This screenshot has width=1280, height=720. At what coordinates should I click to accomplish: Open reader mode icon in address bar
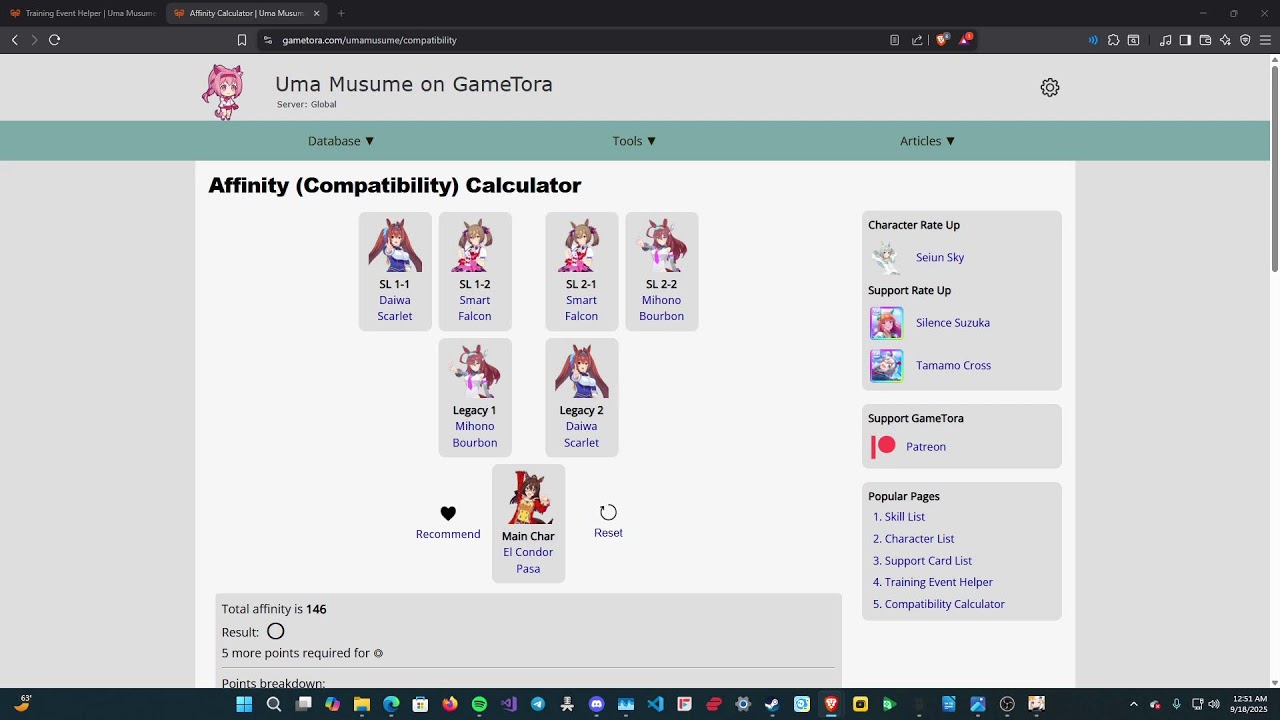click(x=894, y=40)
